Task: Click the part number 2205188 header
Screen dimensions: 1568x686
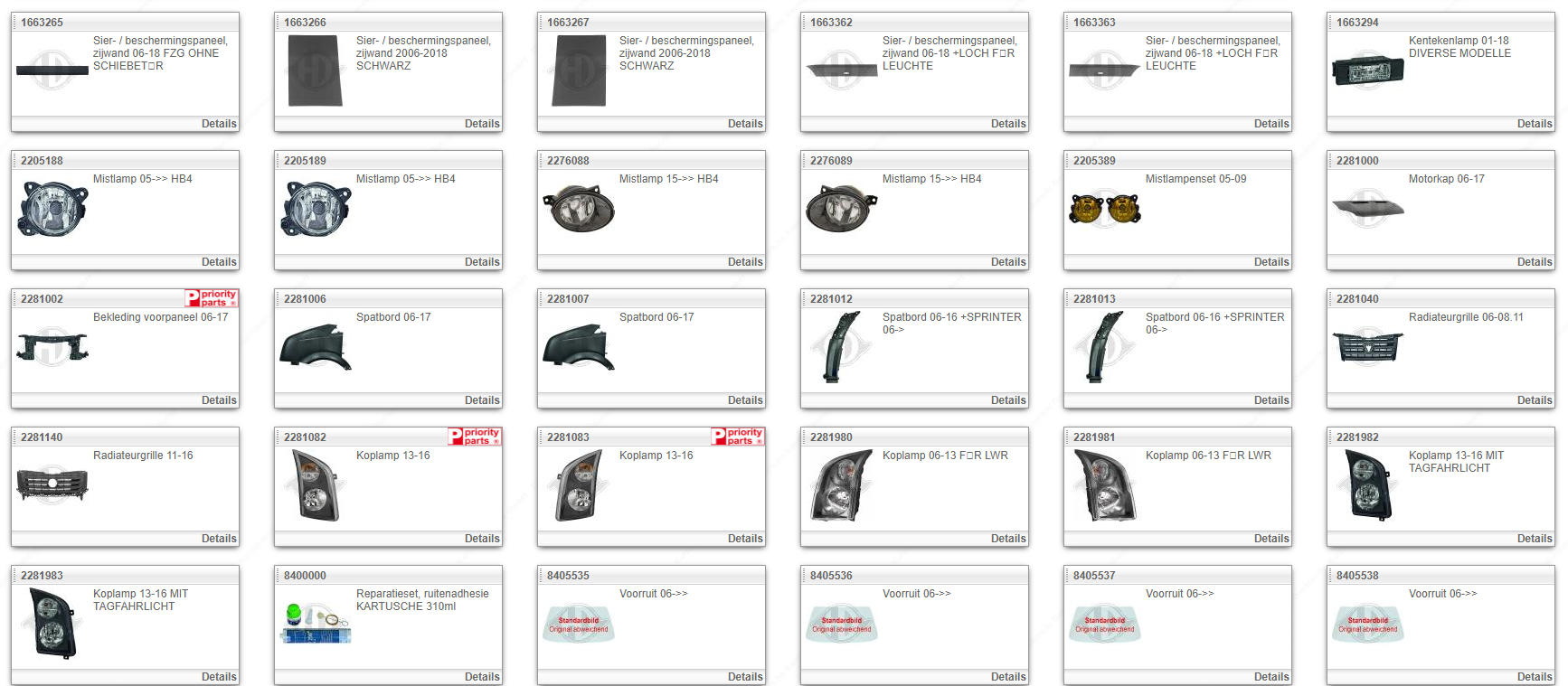Action: coord(43,161)
